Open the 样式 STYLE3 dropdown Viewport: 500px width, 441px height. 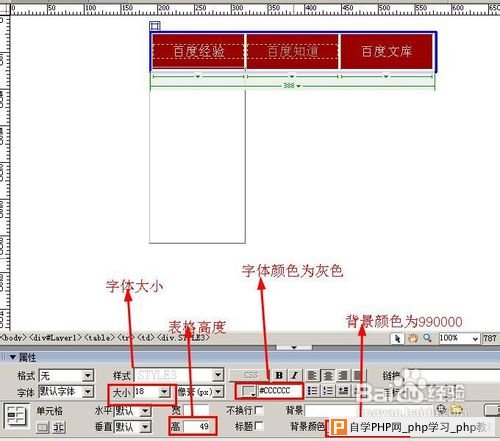click(217, 375)
